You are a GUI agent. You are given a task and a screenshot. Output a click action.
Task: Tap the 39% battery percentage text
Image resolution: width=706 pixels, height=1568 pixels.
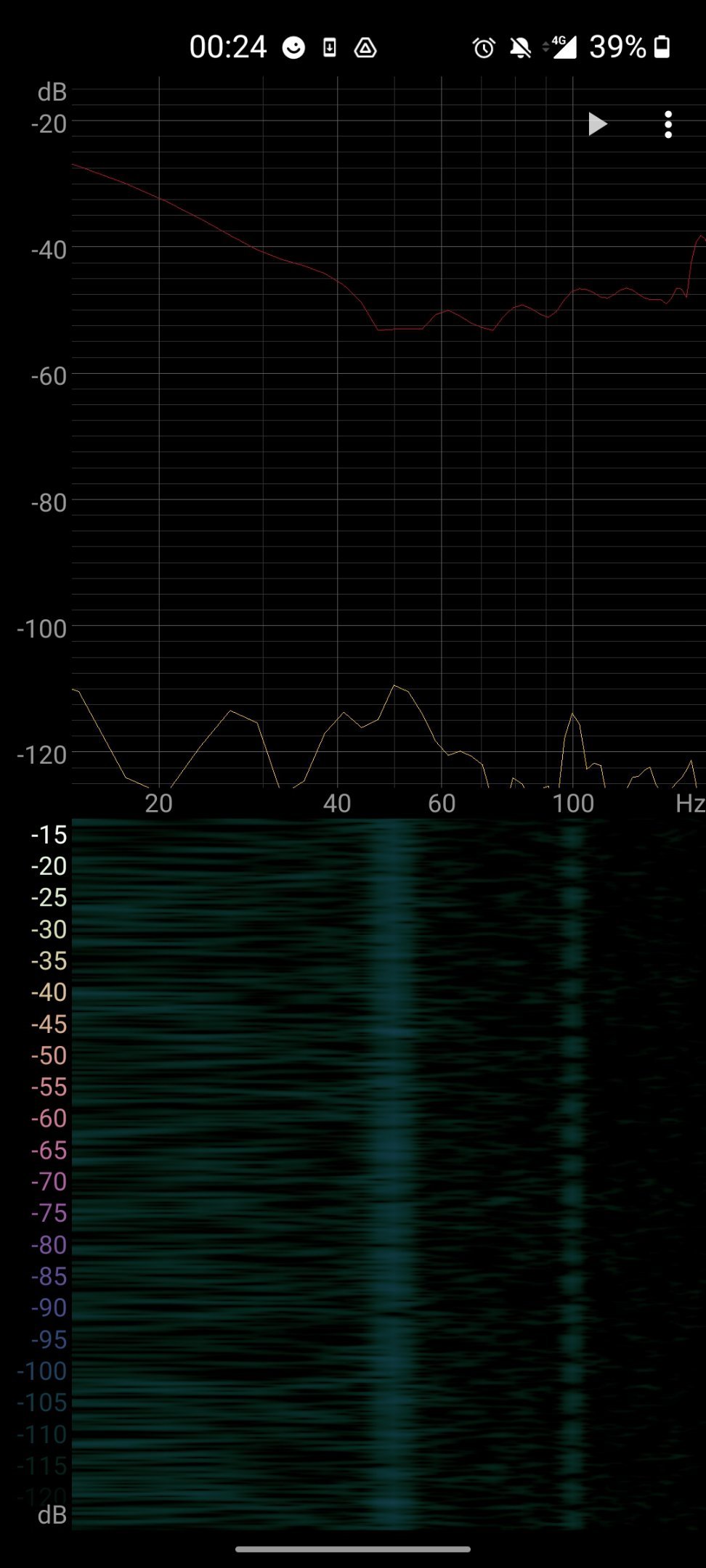point(617,47)
